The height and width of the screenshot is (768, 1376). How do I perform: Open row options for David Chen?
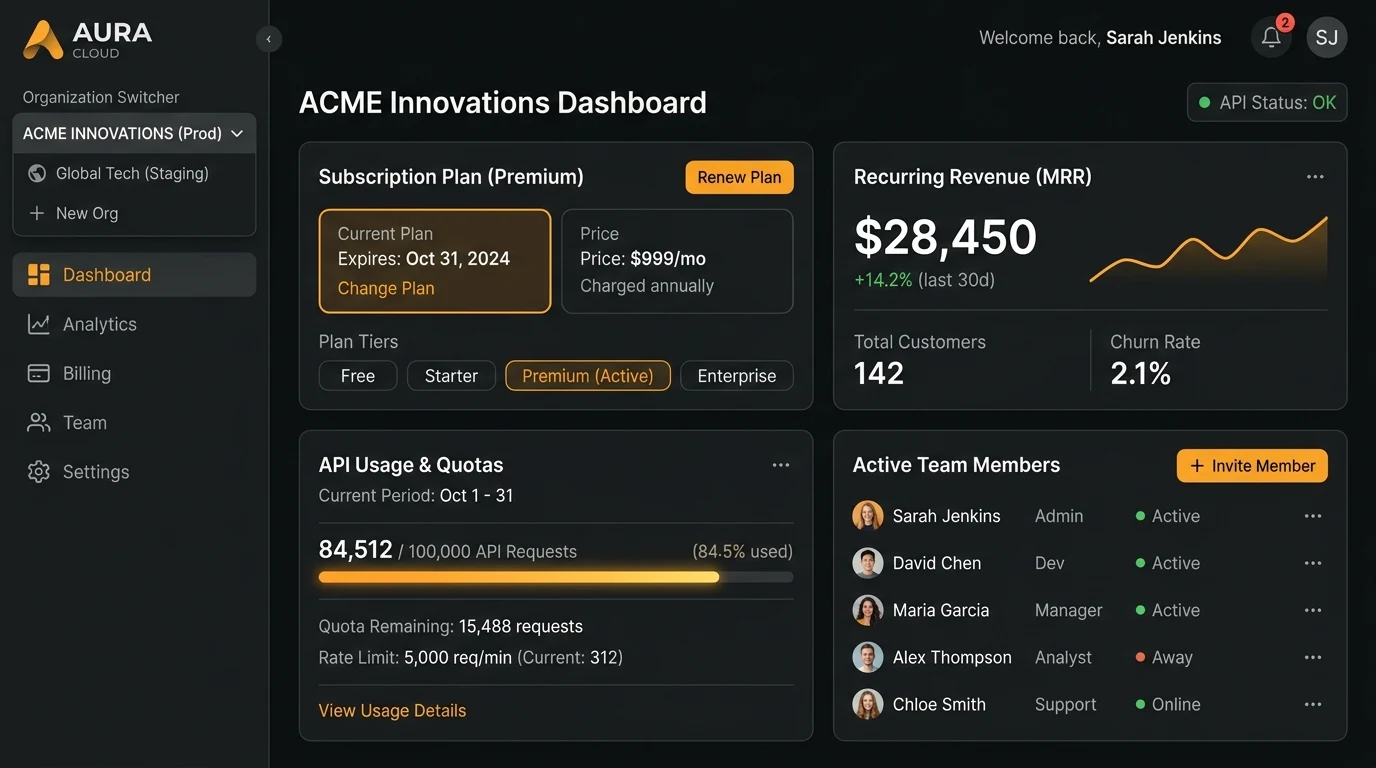click(x=1313, y=563)
